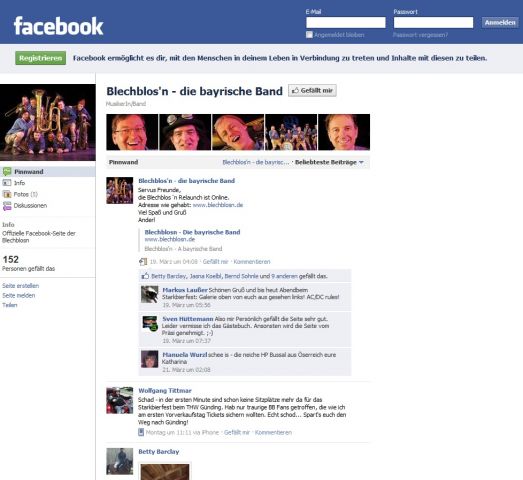Click the E-Mail input field
Screen dimensions: 523x480
tap(346, 23)
